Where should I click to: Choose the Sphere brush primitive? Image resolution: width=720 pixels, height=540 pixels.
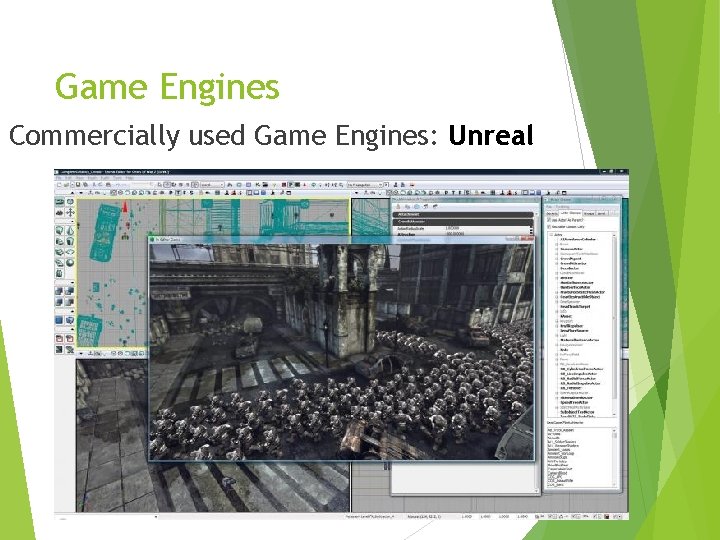coord(70,263)
